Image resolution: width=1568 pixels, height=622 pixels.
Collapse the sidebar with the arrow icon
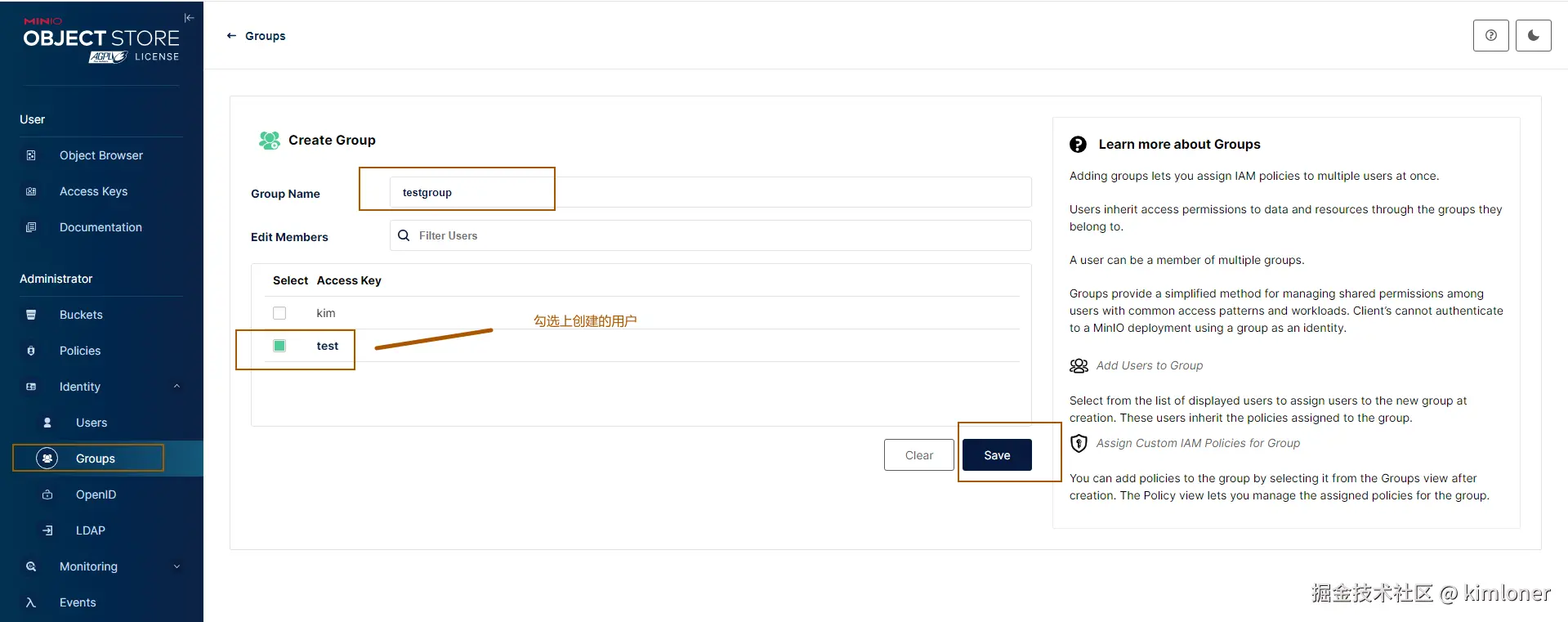(x=189, y=18)
